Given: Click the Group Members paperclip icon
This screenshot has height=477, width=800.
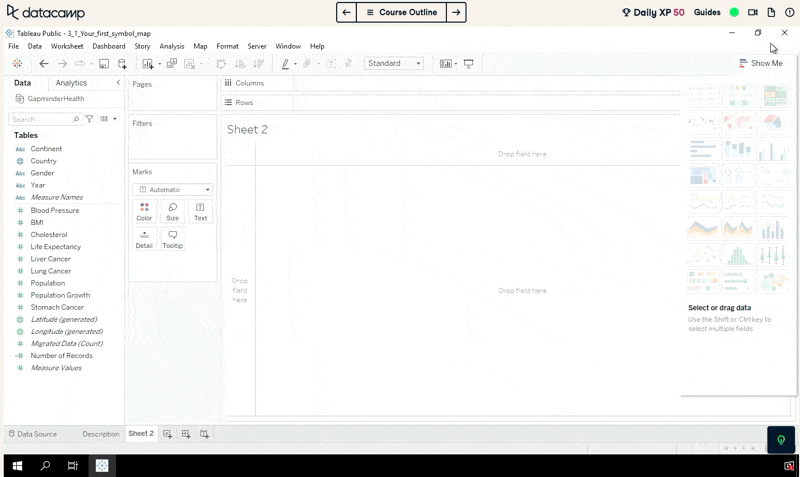Looking at the screenshot, I should tap(307, 64).
